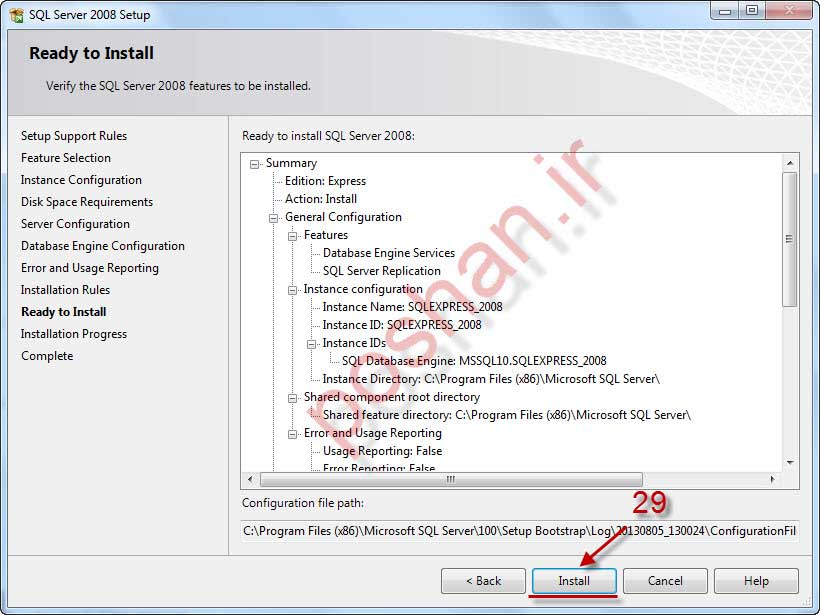Collapse the Features tree node

click(294, 236)
